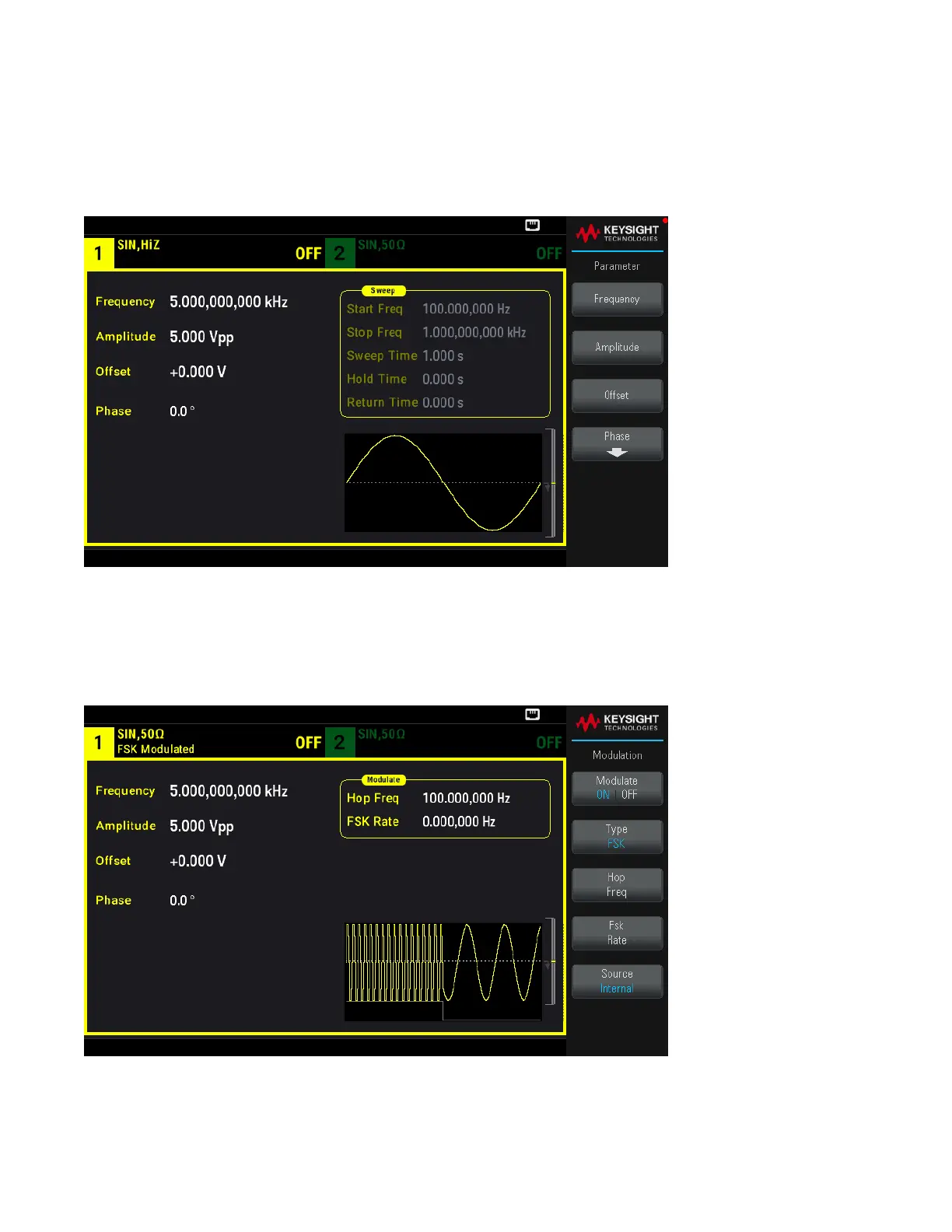Image resolution: width=952 pixels, height=1232 pixels.
Task: Click the Keysight logo on the lower screen
Action: coord(618,722)
